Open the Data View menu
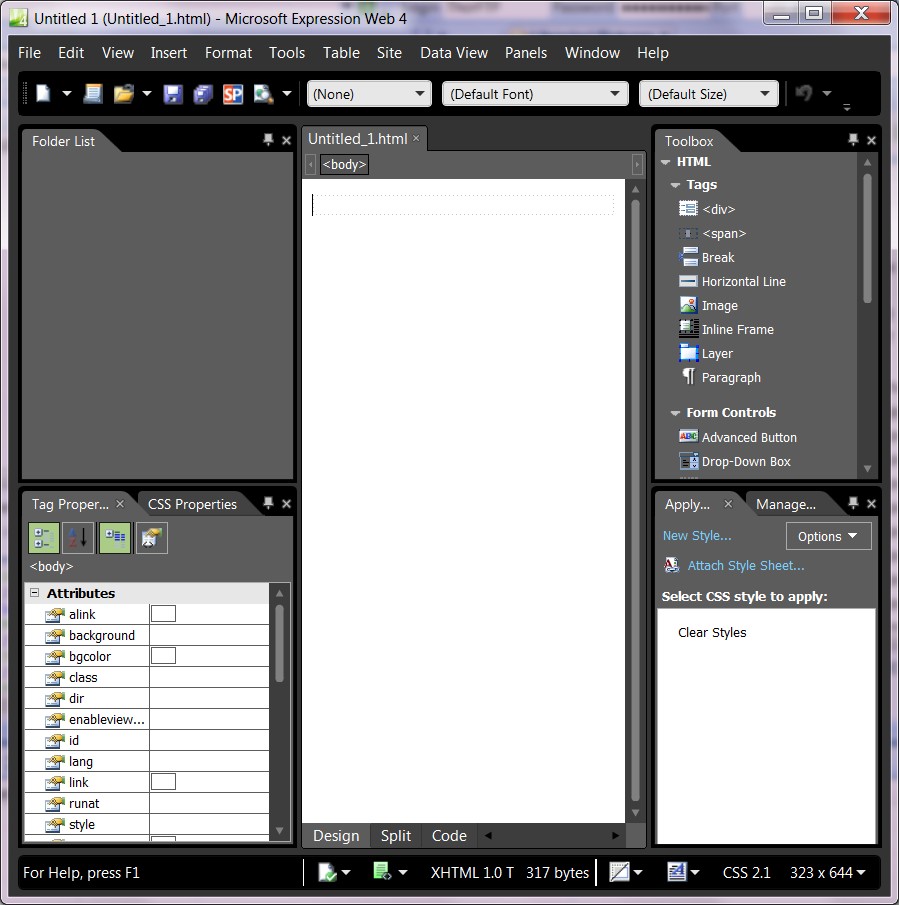This screenshot has height=905, width=899. pos(454,53)
